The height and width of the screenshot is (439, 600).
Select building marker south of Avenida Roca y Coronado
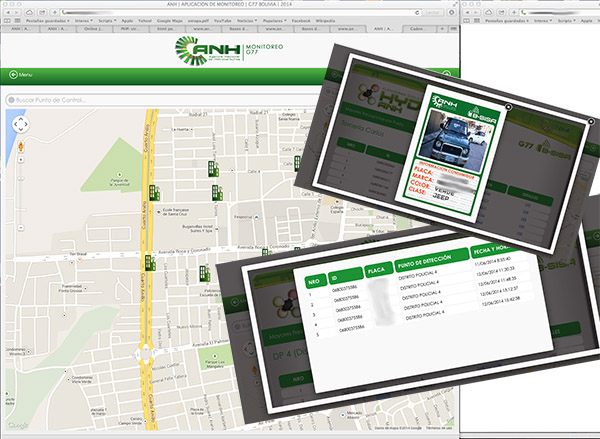pos(205,274)
